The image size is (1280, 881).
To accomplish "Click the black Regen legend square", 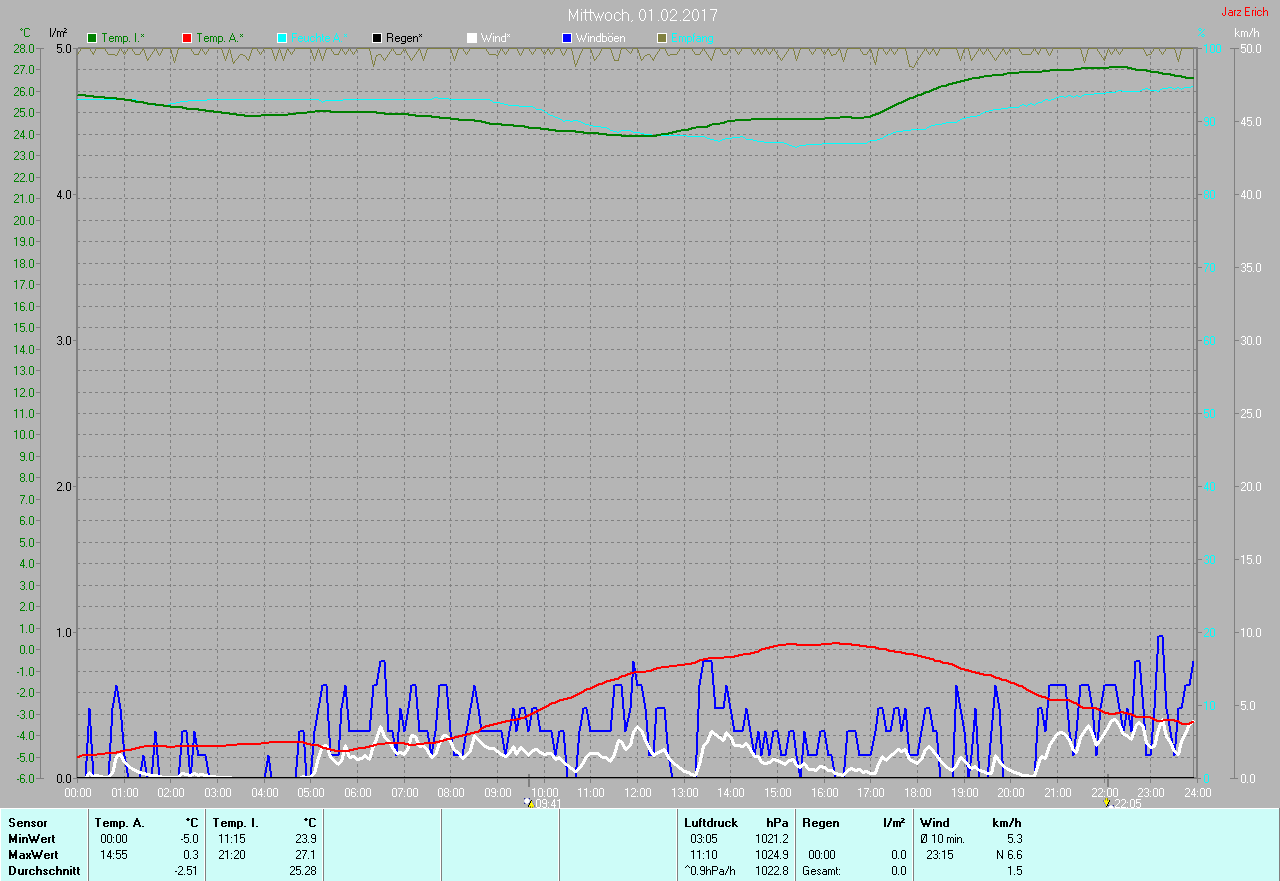I will 377,38.
